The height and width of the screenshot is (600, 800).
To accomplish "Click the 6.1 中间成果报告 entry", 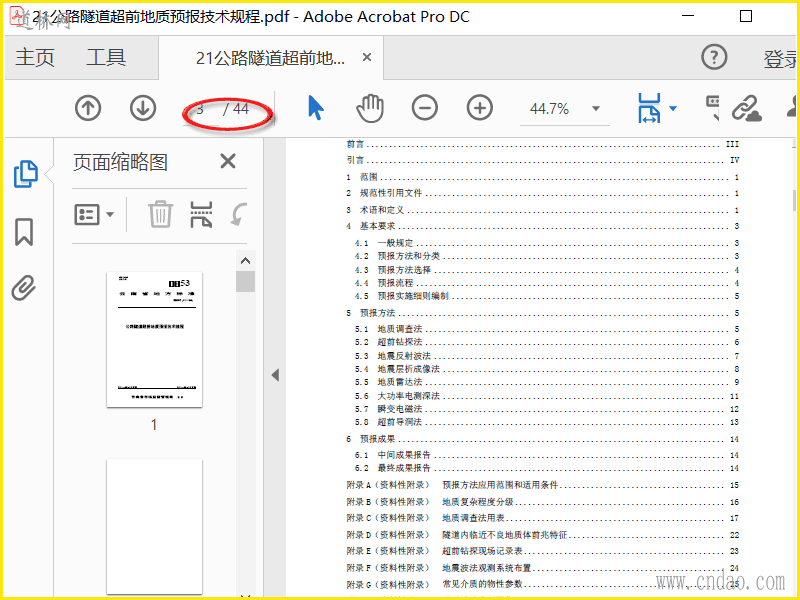I will 547,455.
